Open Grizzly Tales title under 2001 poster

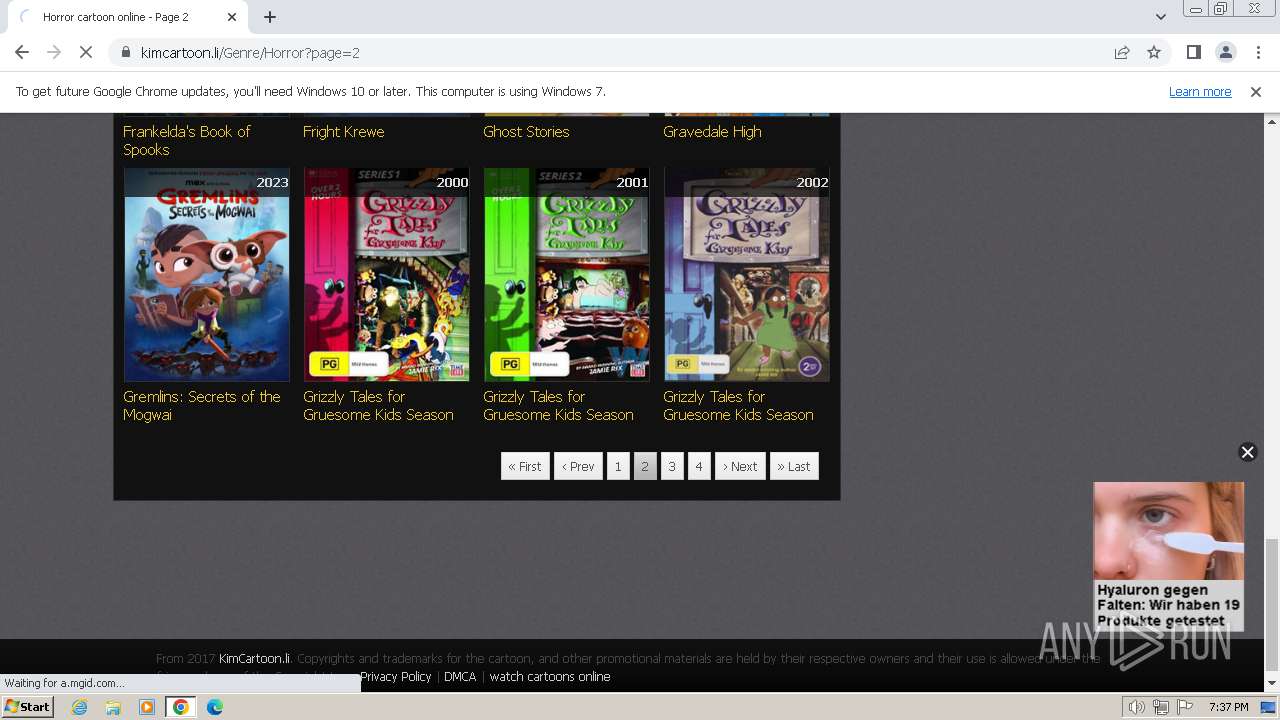coord(558,405)
